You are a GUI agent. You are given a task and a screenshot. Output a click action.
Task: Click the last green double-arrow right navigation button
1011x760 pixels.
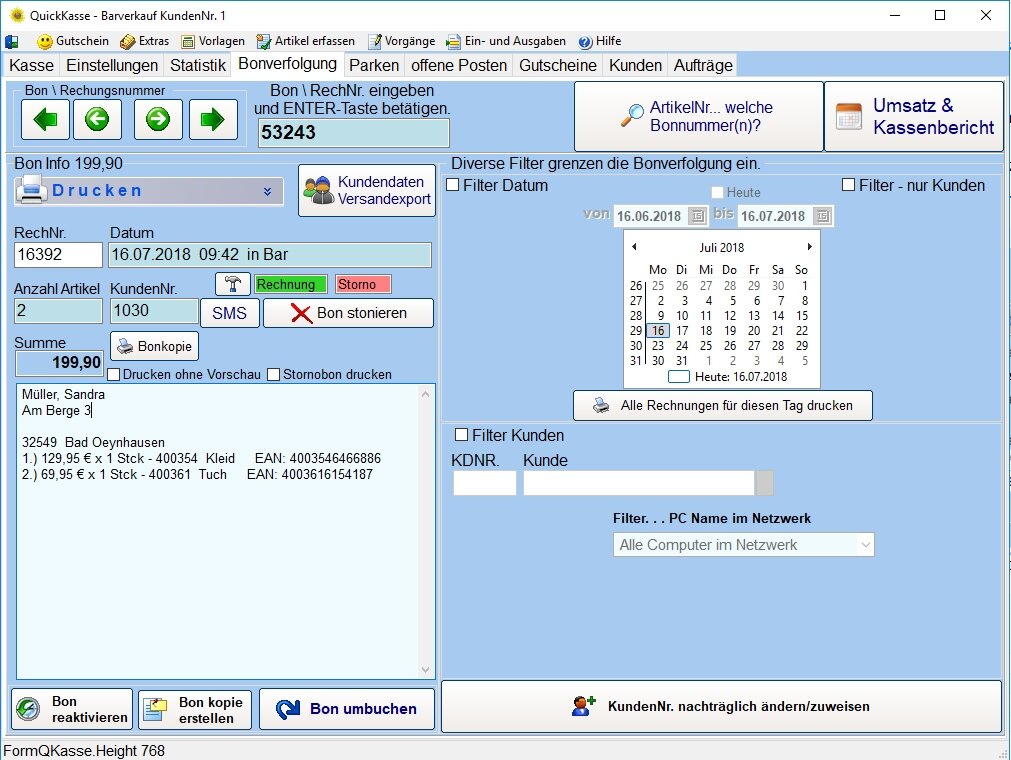(213, 120)
